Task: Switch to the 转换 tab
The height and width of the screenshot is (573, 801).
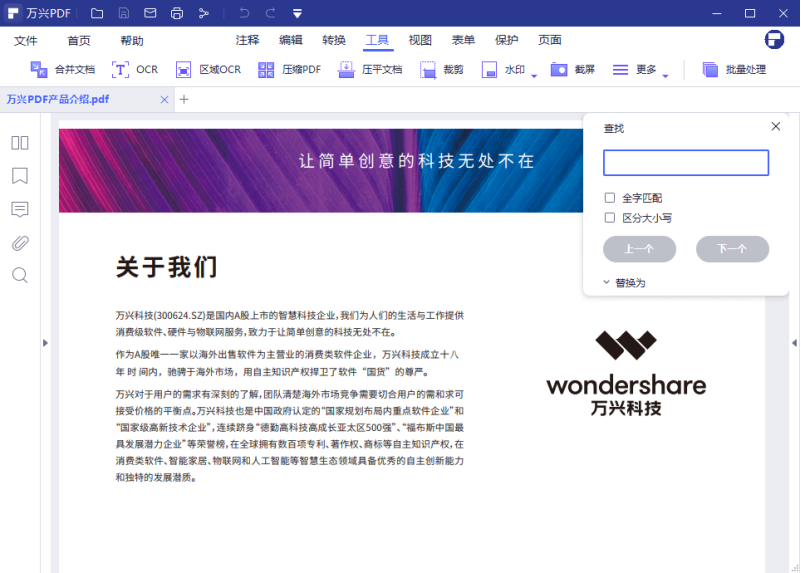Action: pos(334,40)
